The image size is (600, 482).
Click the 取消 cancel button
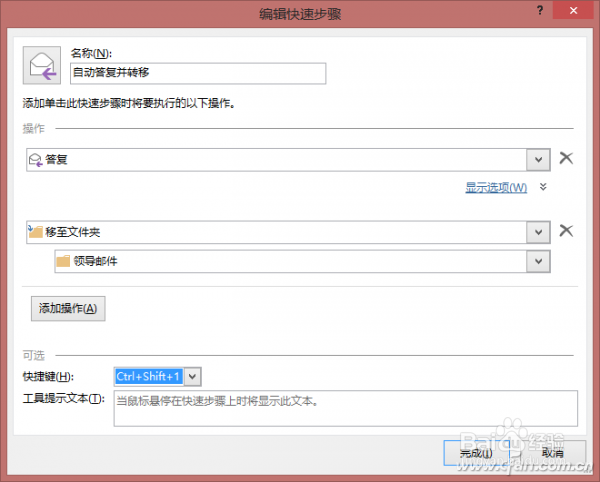point(553,453)
